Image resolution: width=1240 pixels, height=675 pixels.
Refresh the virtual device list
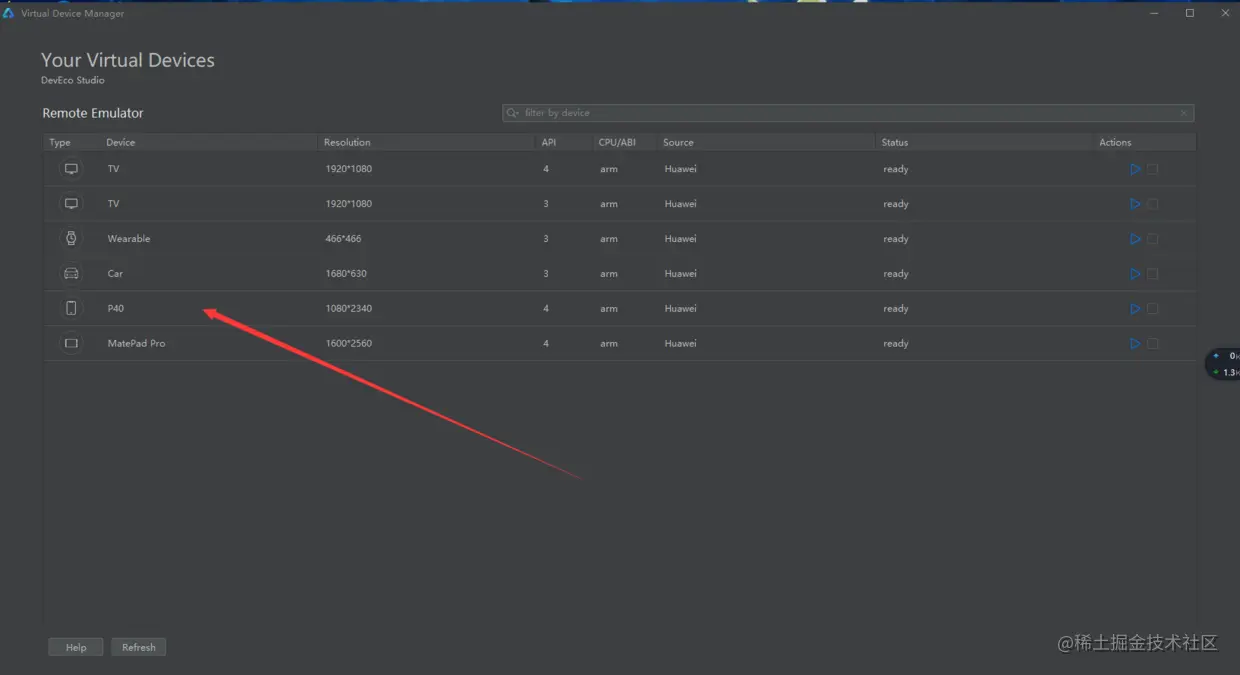pyautogui.click(x=139, y=647)
